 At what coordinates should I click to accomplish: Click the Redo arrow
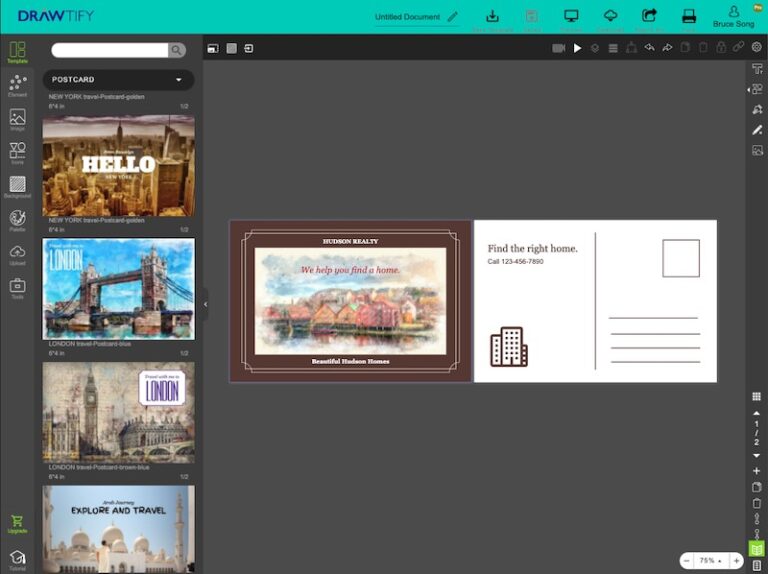click(667, 48)
